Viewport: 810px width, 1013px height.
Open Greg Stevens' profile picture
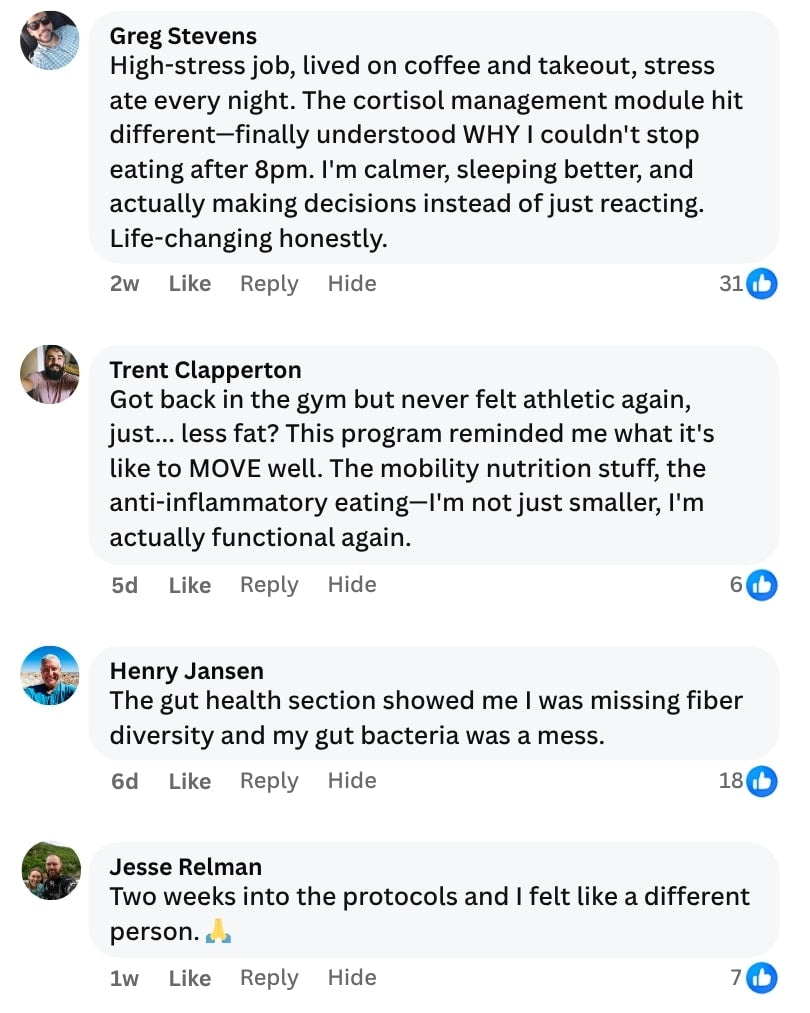tap(50, 40)
